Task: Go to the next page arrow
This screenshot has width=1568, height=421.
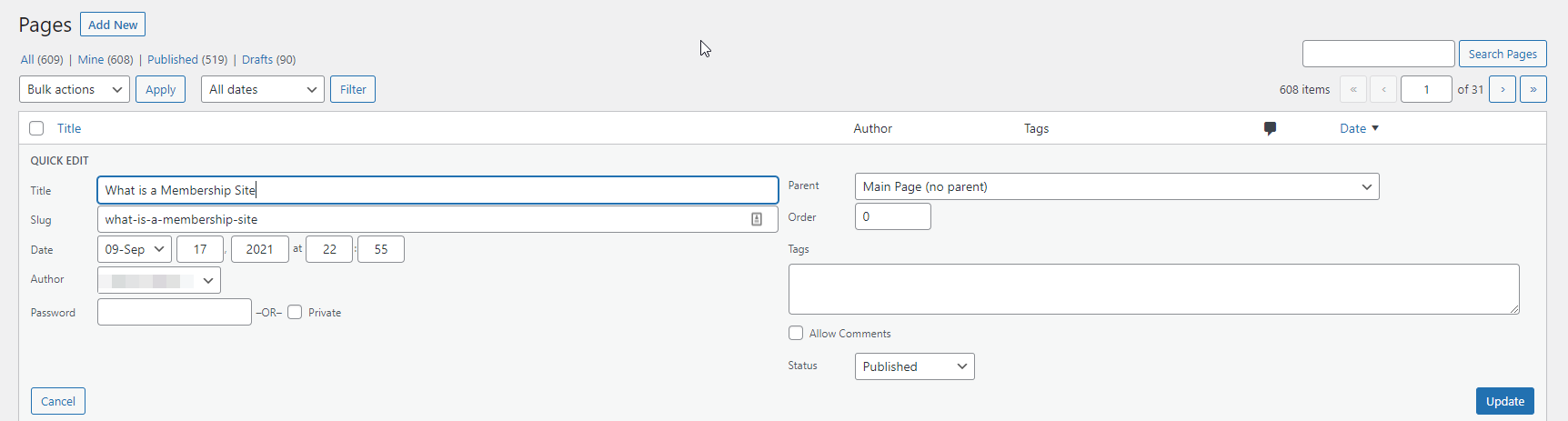Action: pos(1502,89)
